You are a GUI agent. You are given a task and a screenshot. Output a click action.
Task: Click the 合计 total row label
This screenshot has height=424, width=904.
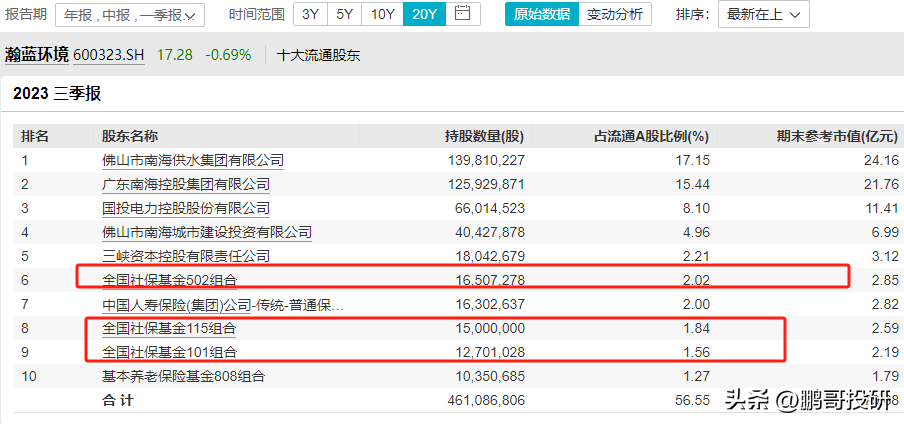pyautogui.click(x=118, y=400)
